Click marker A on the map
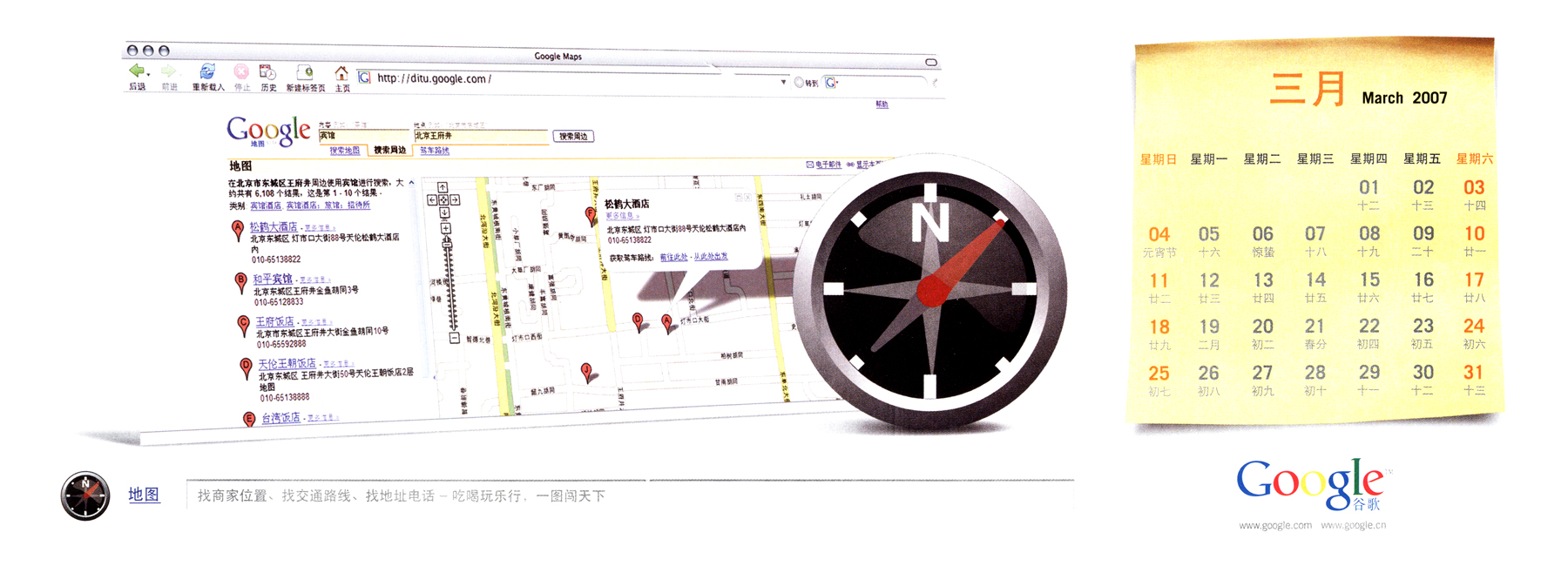Screen dimensions: 1568x566 pyautogui.click(x=666, y=324)
